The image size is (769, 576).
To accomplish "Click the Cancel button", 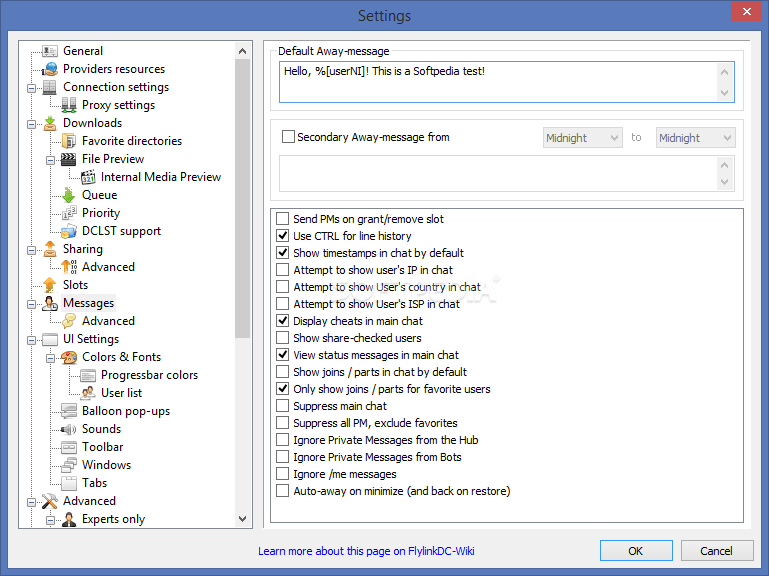I will (x=717, y=551).
